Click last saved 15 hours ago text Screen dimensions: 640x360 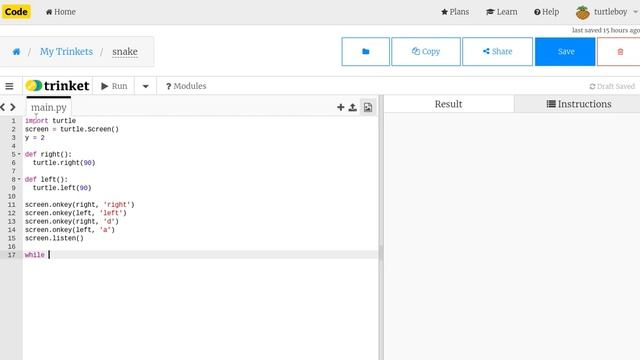(606, 30)
